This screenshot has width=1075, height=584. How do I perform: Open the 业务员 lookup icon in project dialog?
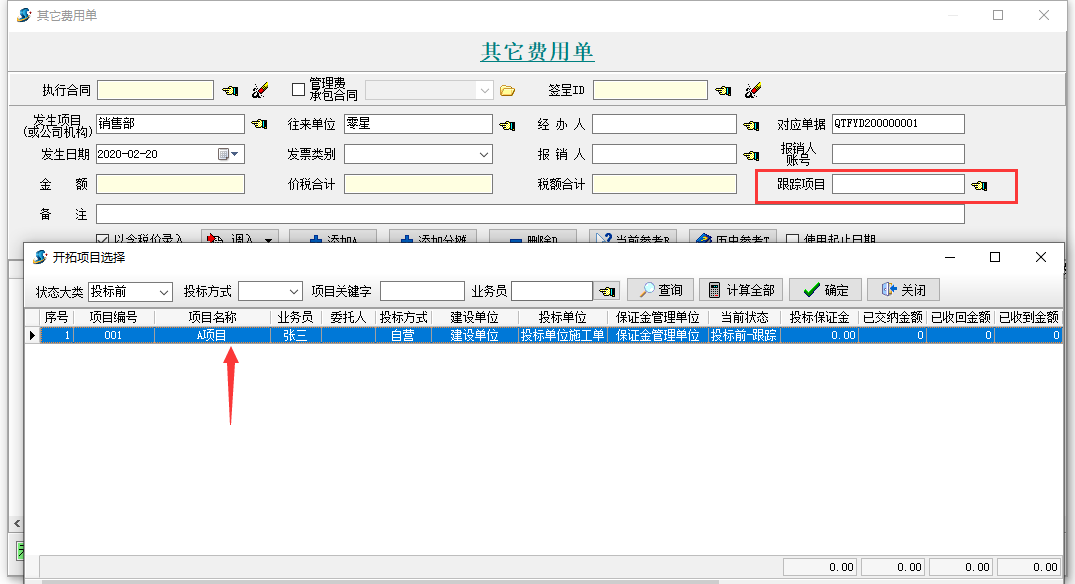(x=607, y=290)
